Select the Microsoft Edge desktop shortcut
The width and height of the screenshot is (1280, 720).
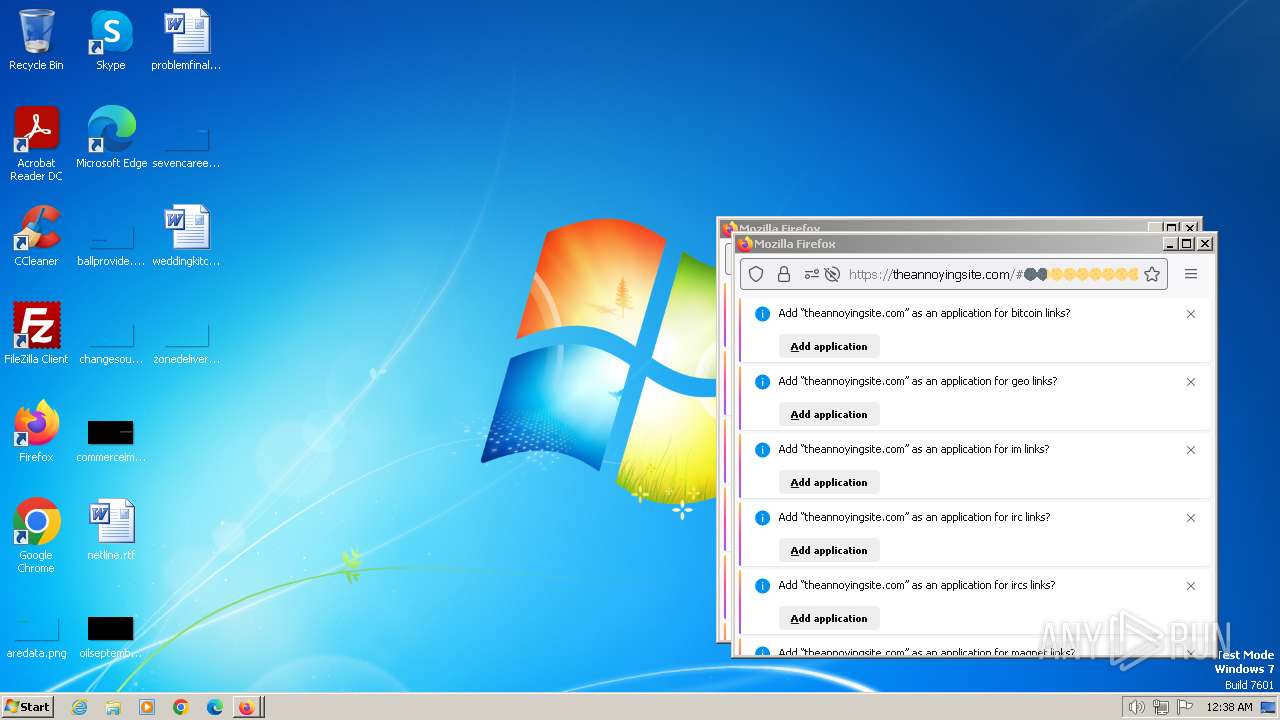[x=111, y=138]
